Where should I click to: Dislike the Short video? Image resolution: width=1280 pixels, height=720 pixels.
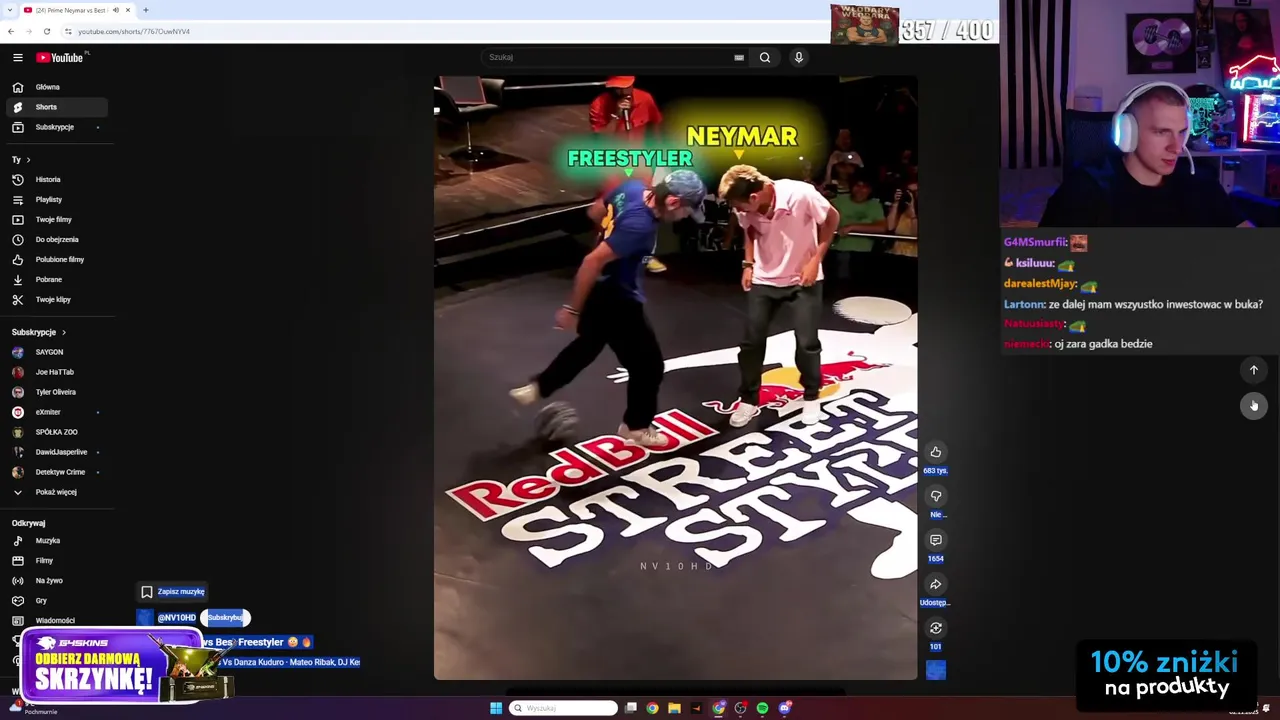tap(936, 496)
